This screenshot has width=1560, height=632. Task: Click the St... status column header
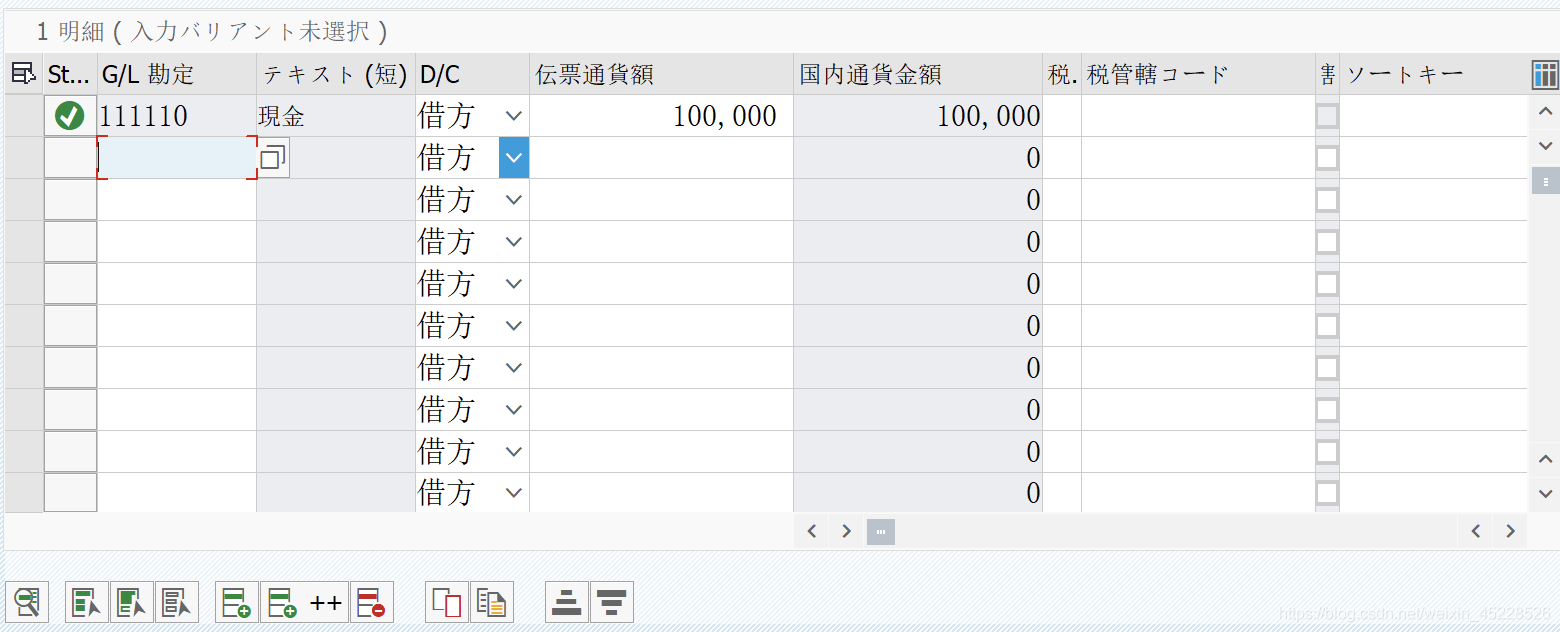click(x=70, y=74)
